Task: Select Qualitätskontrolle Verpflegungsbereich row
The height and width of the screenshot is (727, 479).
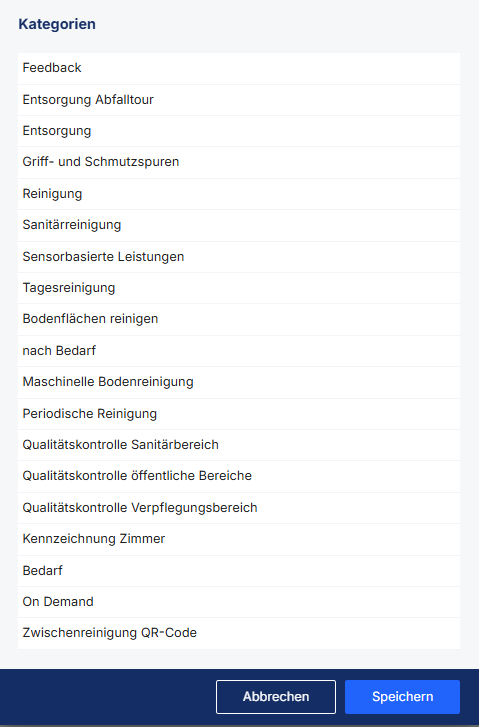Action: click(239, 508)
